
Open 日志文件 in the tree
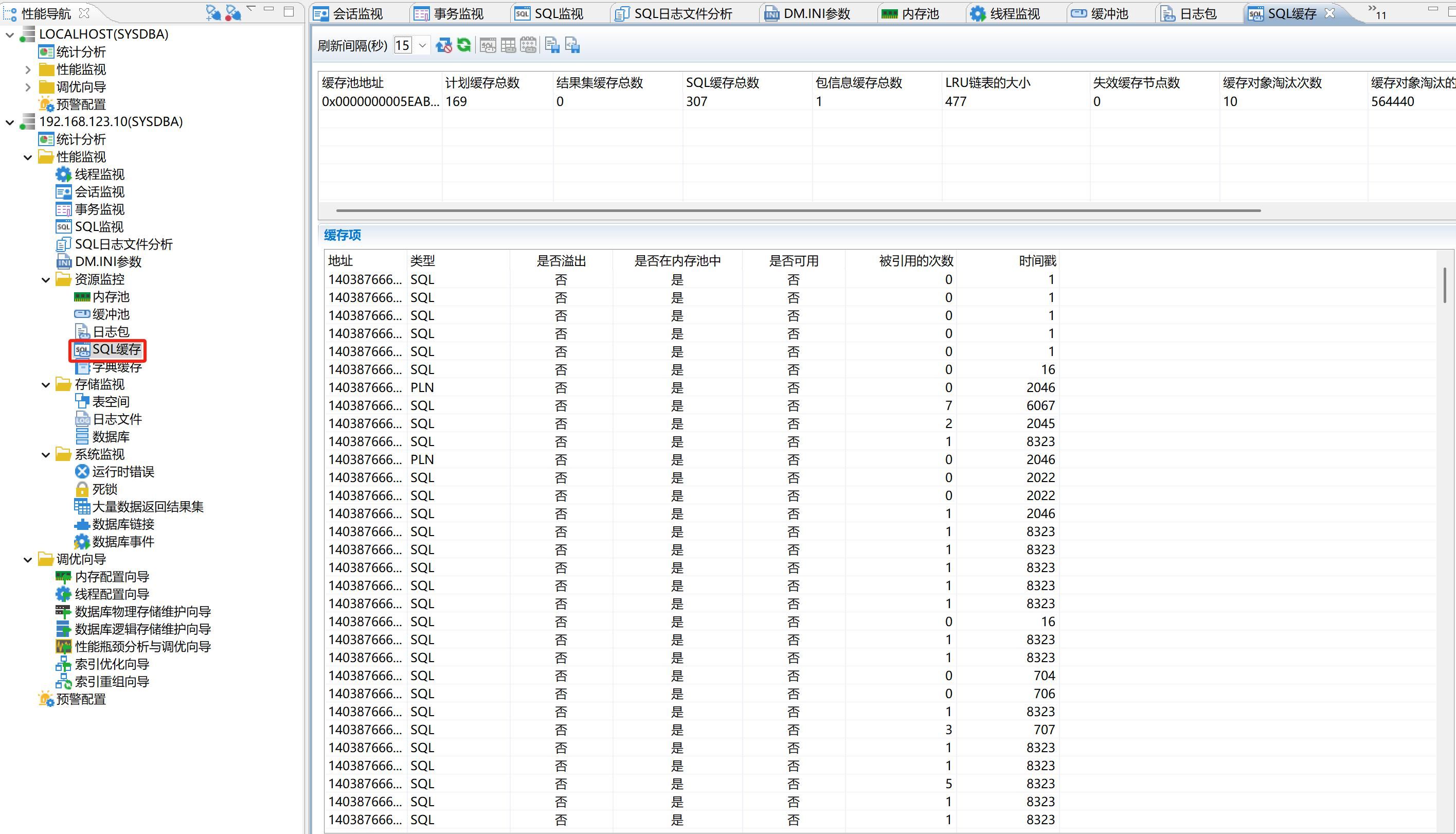tap(108, 419)
